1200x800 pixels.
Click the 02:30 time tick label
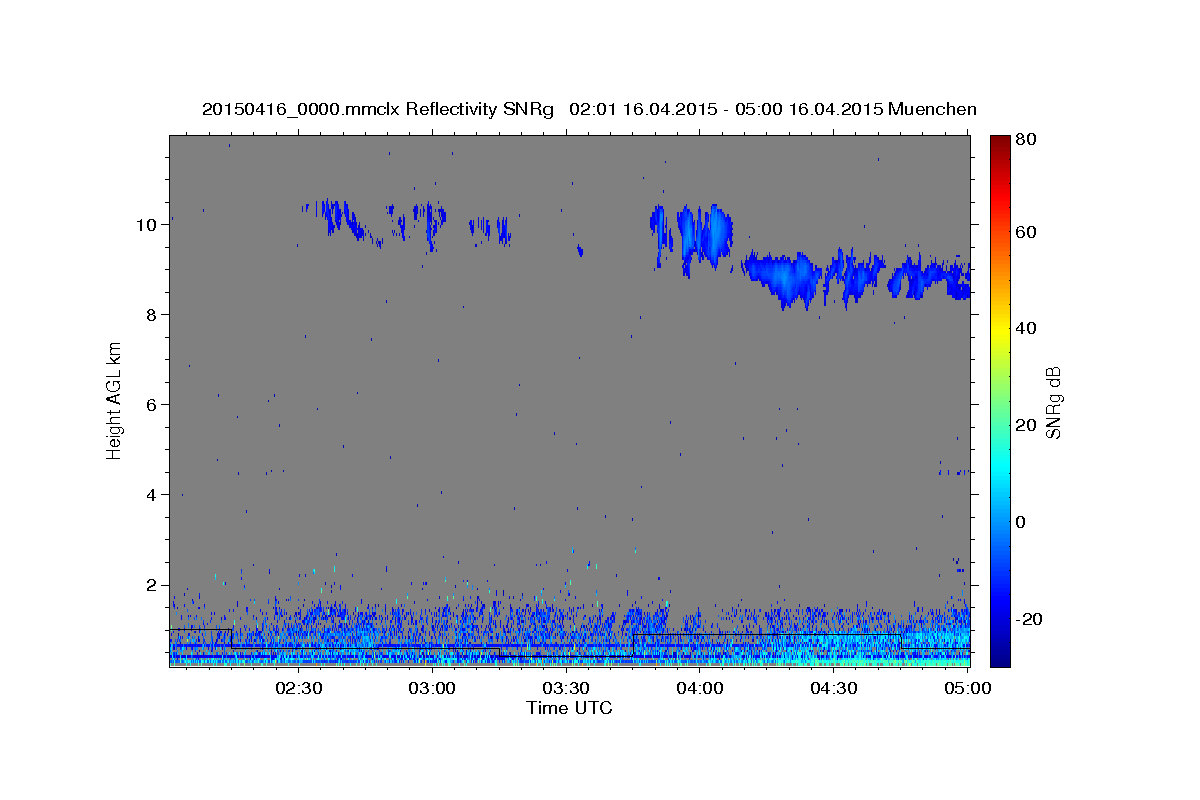click(298, 688)
